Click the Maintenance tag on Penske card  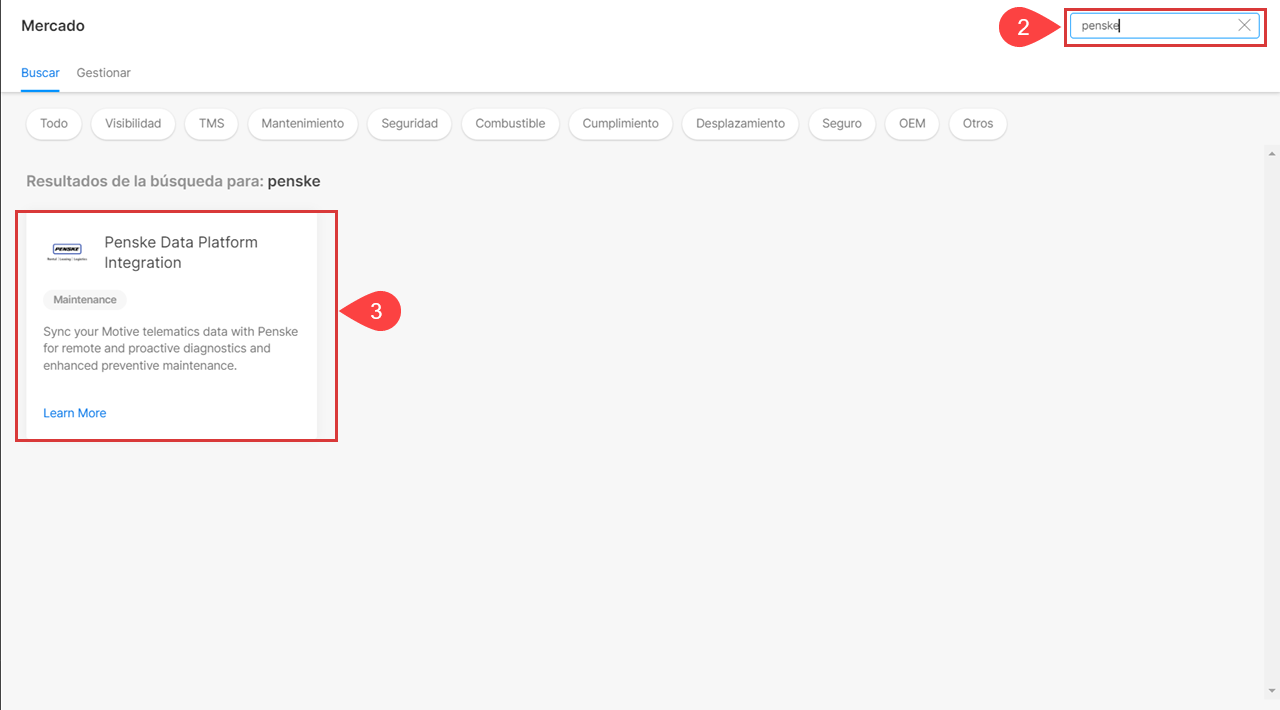(x=85, y=300)
